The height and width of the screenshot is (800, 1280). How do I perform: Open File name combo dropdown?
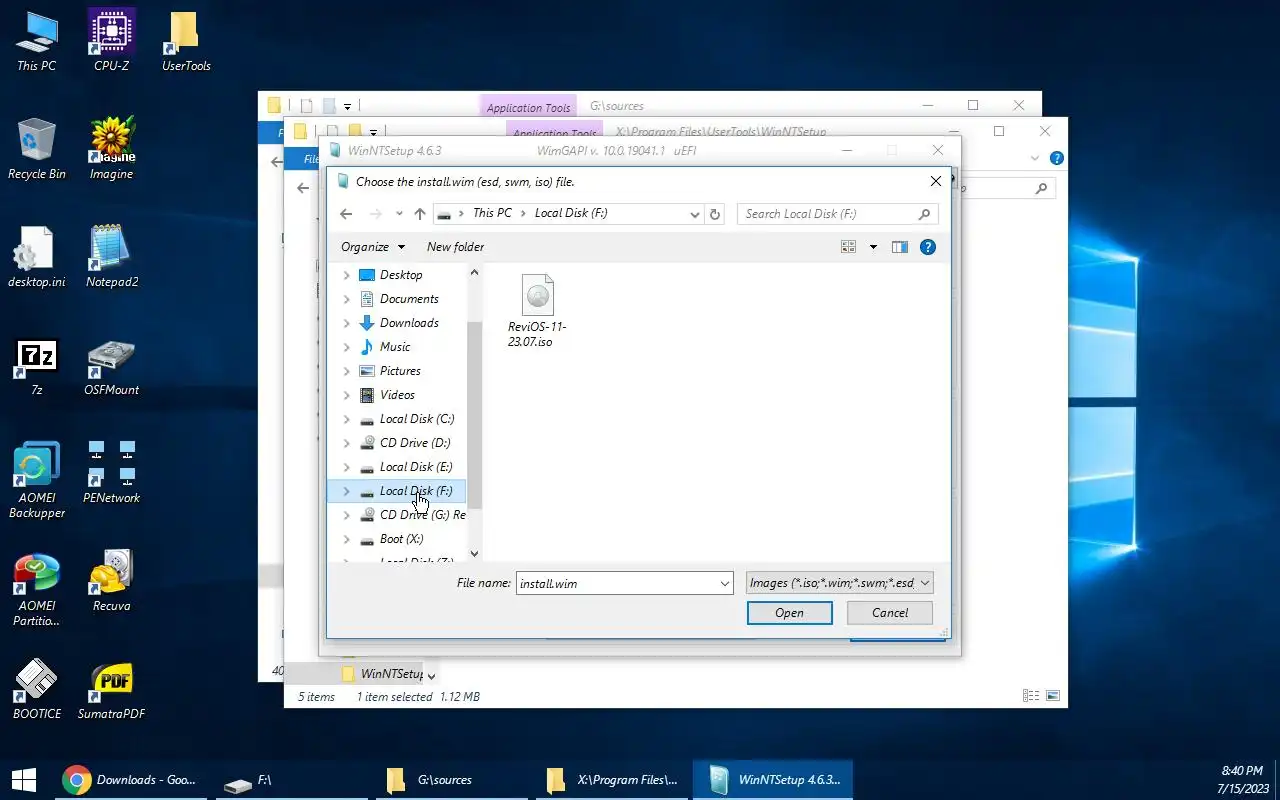(725, 584)
